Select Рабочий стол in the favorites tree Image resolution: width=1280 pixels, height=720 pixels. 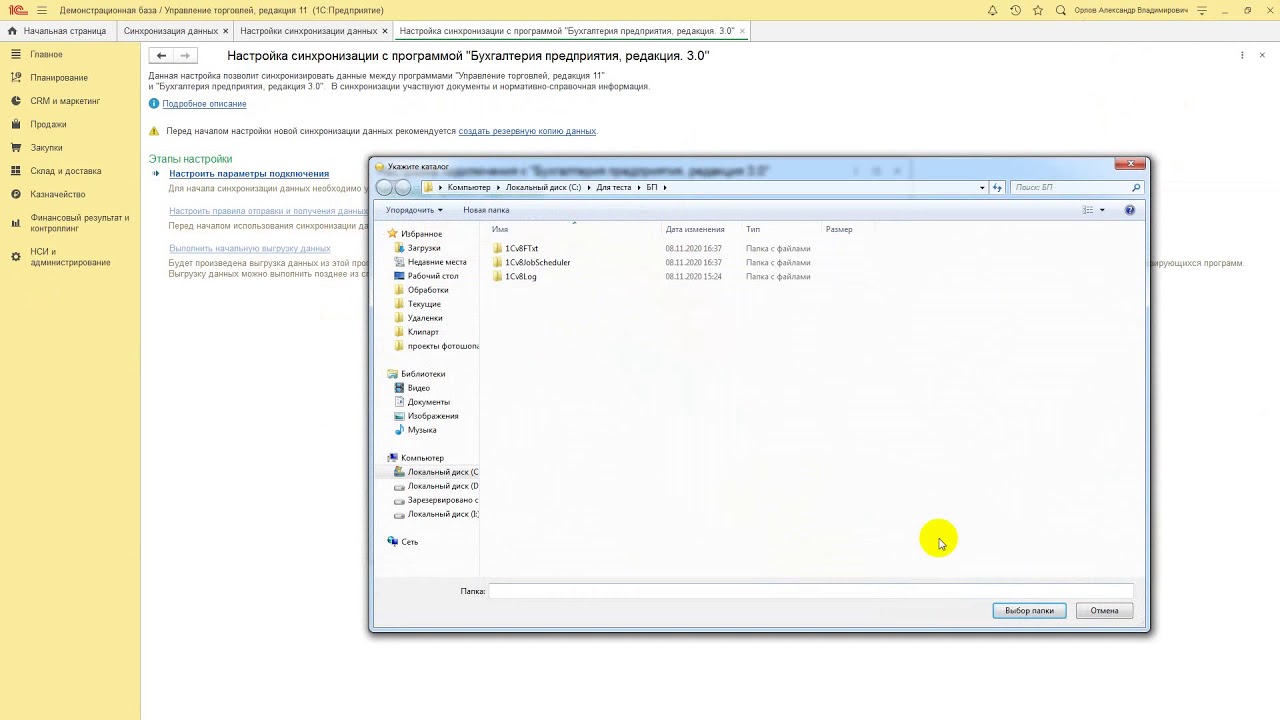point(426,276)
